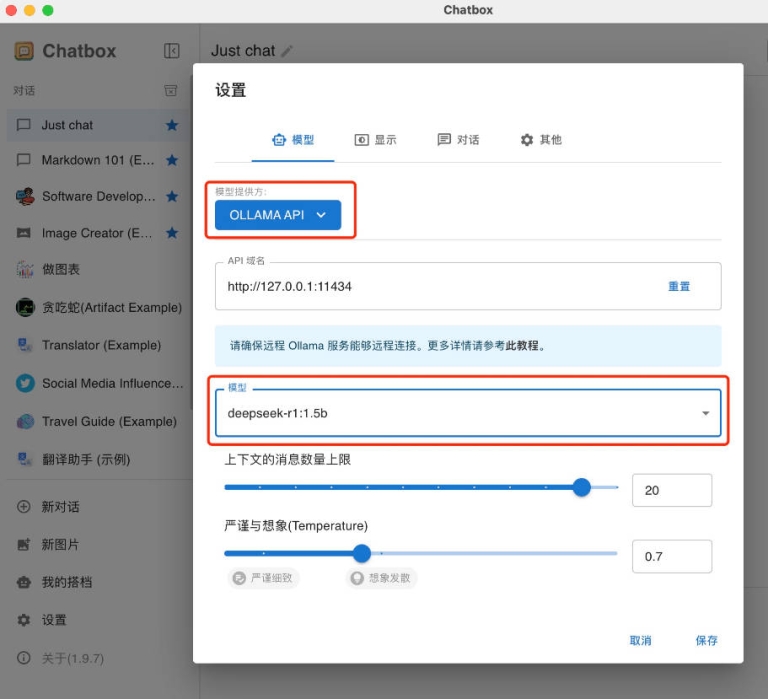Image resolution: width=768 pixels, height=699 pixels.
Task: Open the 新对话 plus icon entry
Action: click(x=24, y=507)
